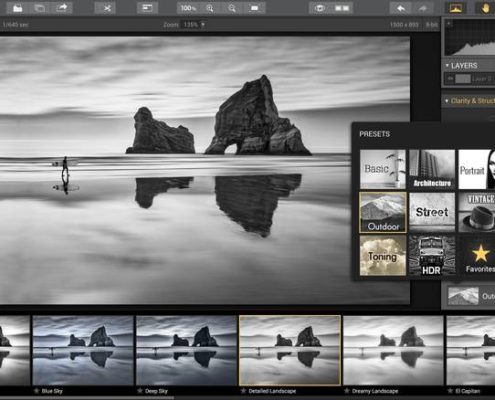Image resolution: width=495 pixels, height=400 pixels.
Task: Choose the Outdoor preset category
Action: pyautogui.click(x=383, y=212)
